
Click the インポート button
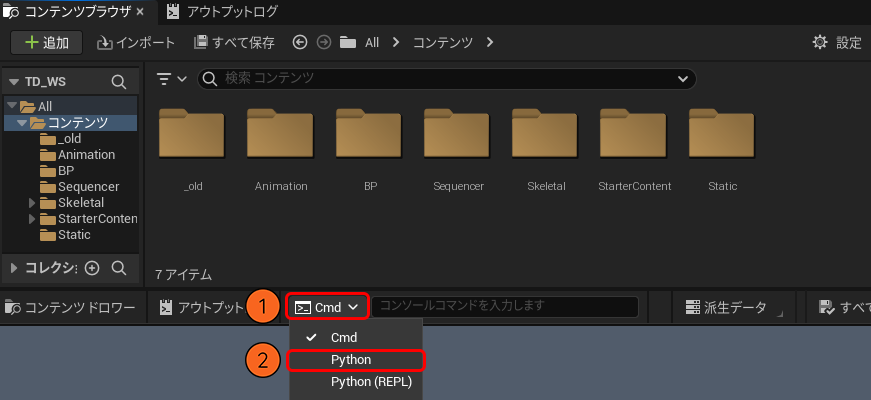pyautogui.click(x=136, y=43)
